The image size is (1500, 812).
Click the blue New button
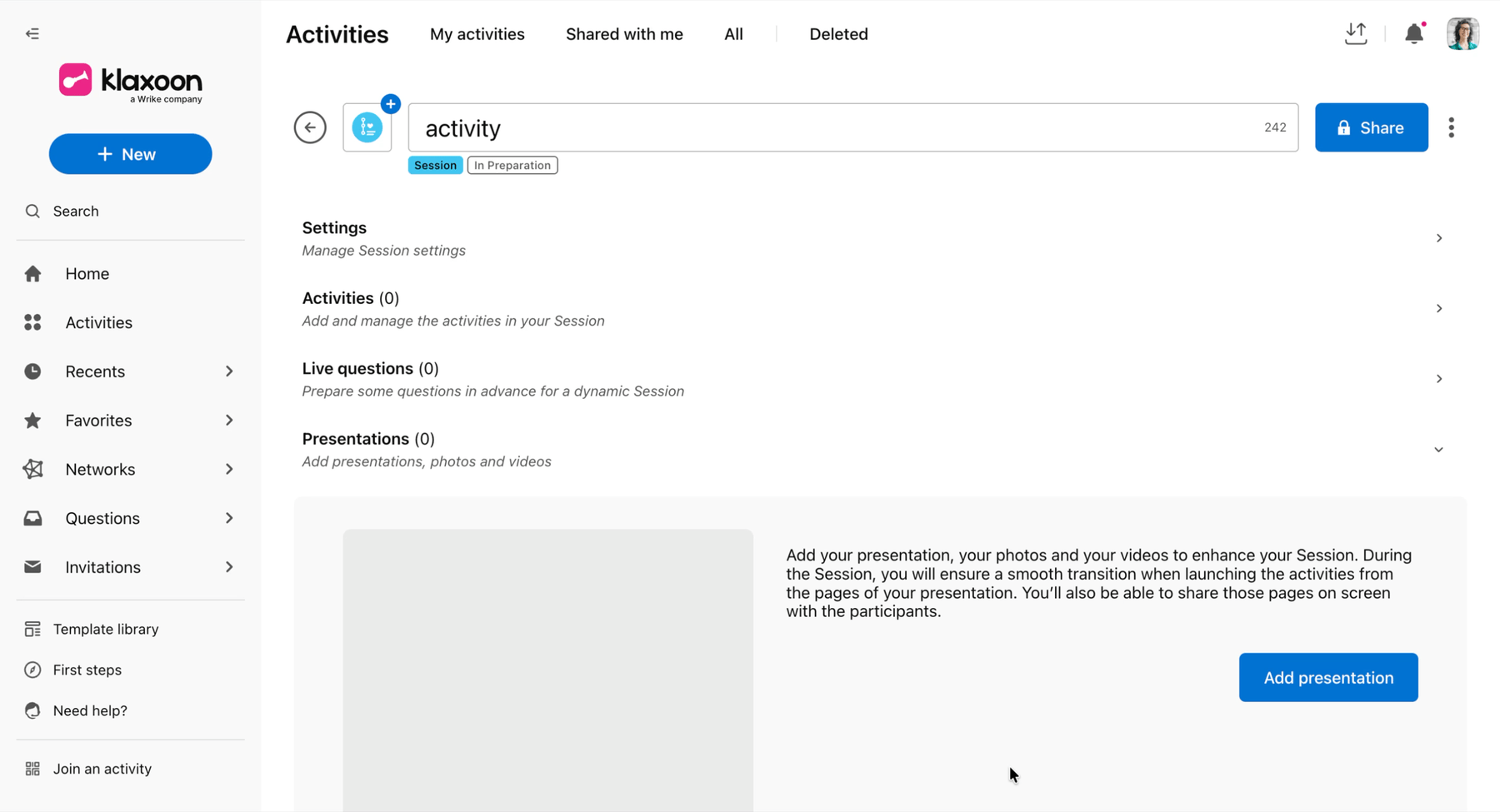pos(131,154)
